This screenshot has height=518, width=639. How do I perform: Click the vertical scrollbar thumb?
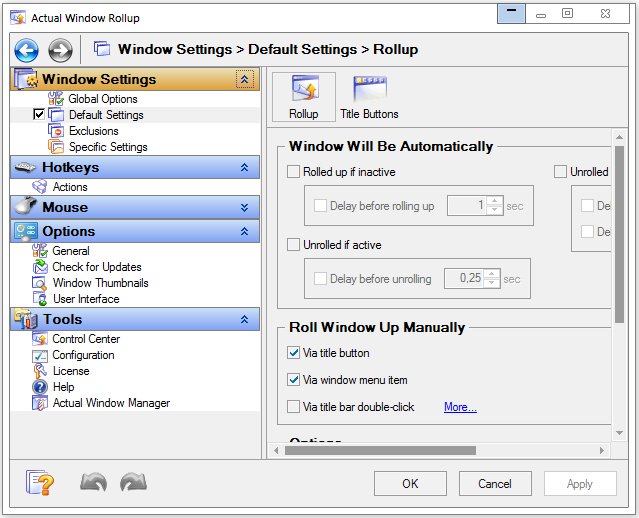[x=619, y=234]
